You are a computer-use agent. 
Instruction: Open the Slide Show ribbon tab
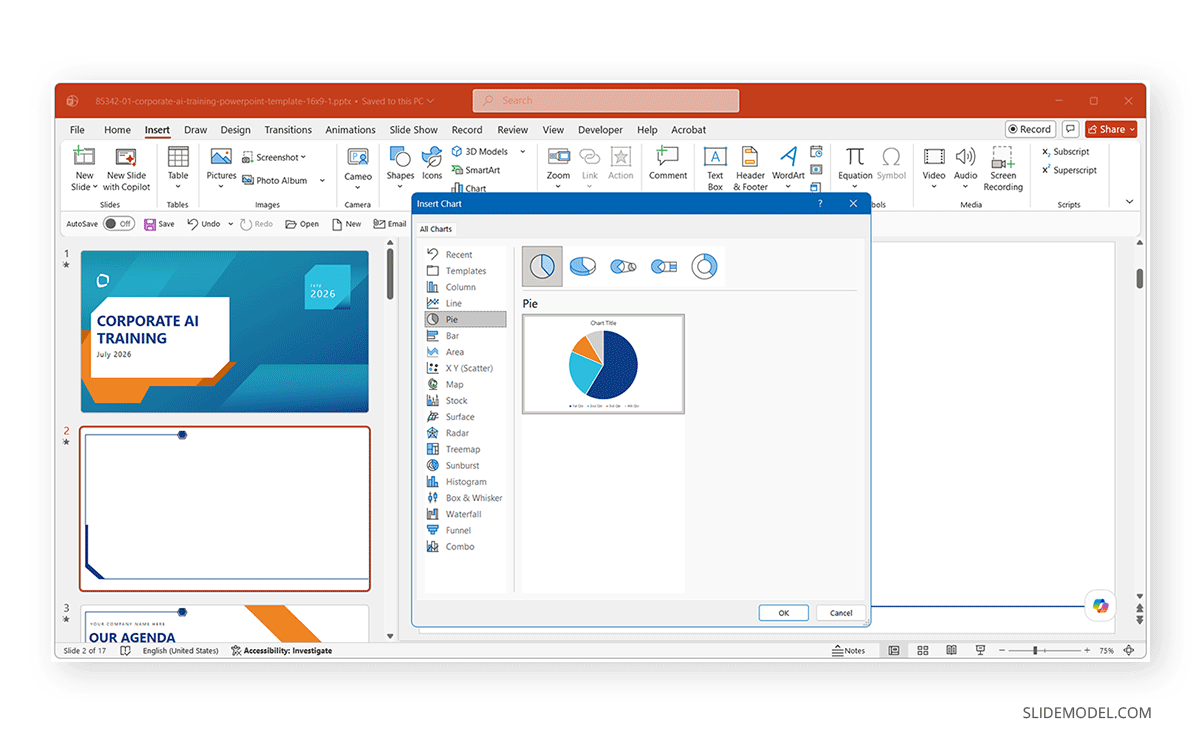coord(414,130)
